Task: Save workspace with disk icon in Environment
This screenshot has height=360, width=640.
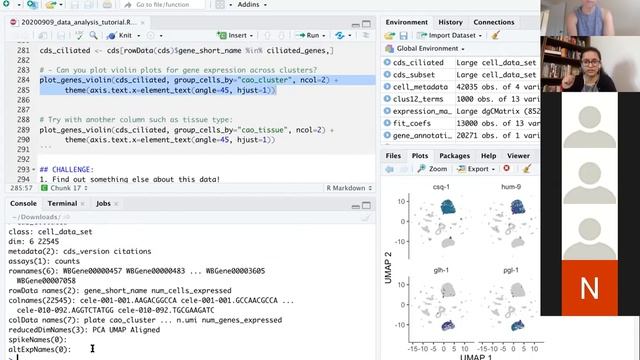Action: [403, 36]
